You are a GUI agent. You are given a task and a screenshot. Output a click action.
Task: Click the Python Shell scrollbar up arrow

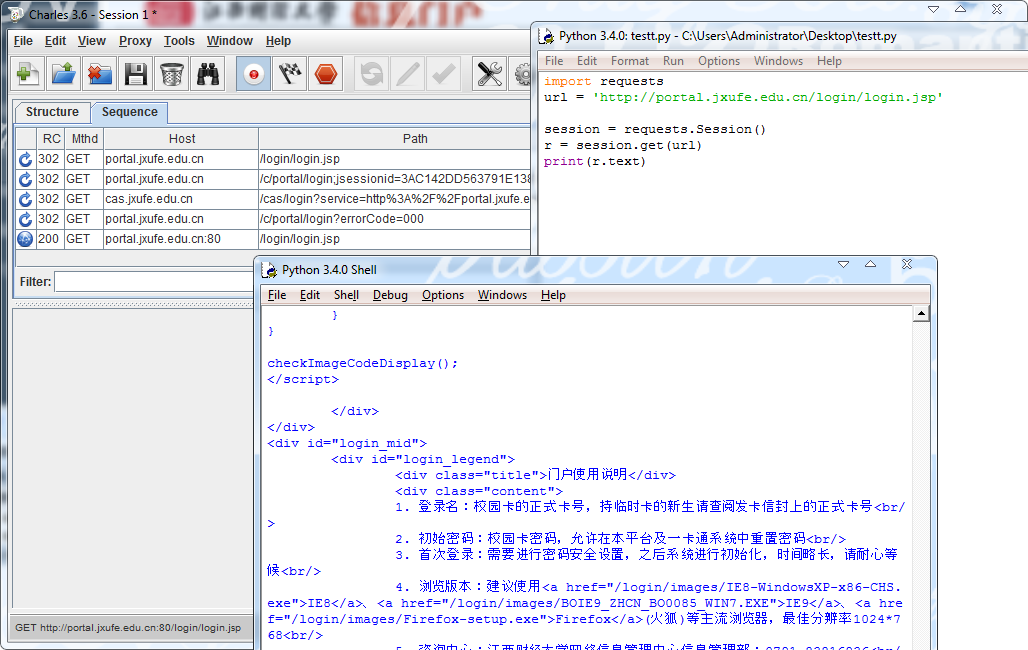[921, 315]
